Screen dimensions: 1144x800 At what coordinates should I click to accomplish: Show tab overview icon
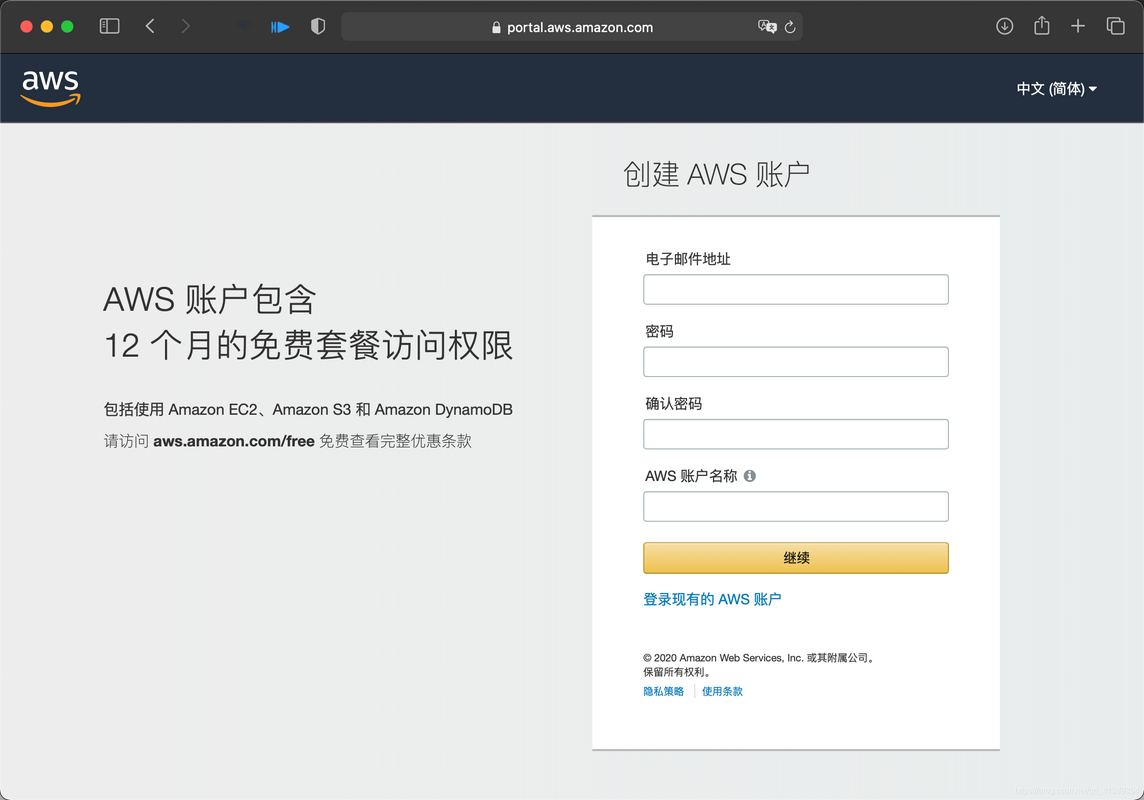coord(1116,26)
